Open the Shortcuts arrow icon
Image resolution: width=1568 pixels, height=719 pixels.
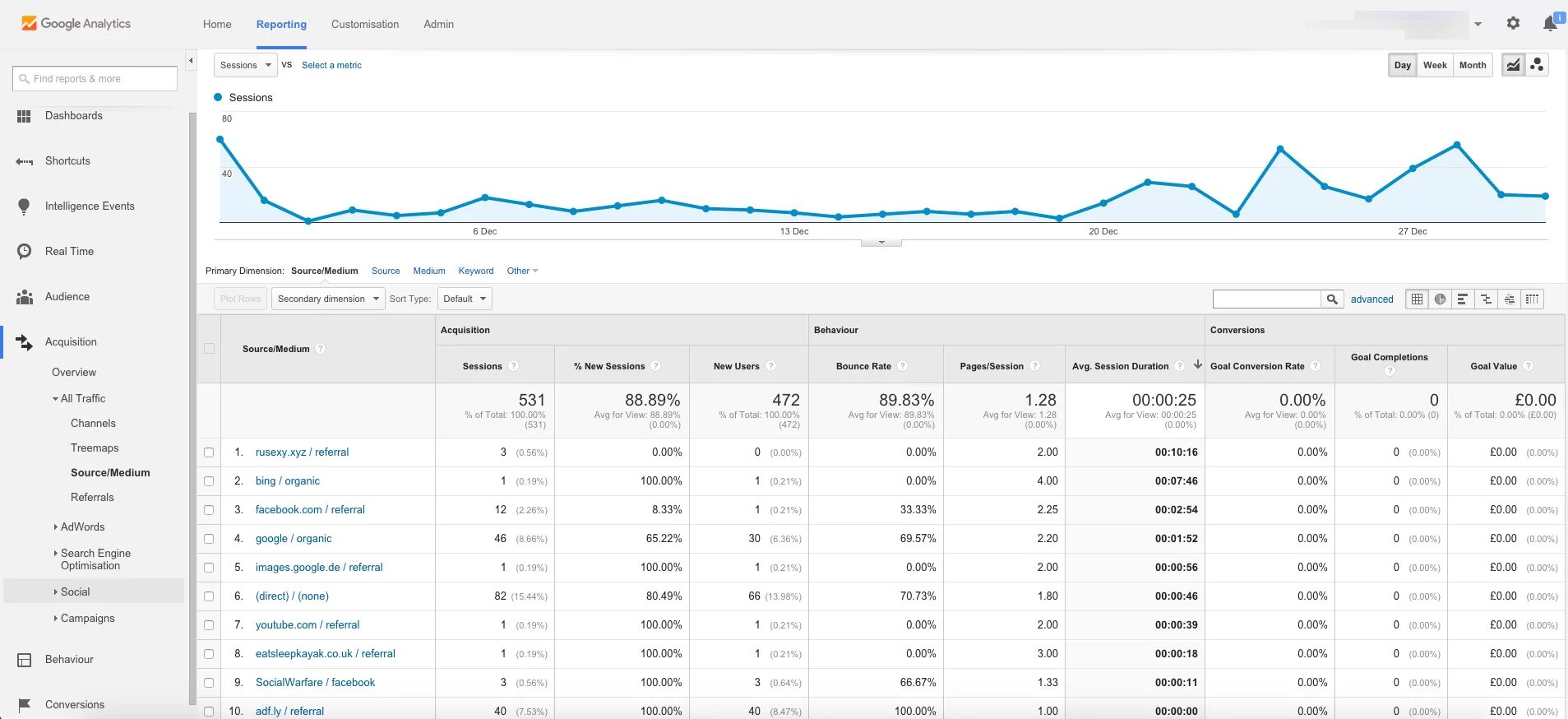click(24, 162)
